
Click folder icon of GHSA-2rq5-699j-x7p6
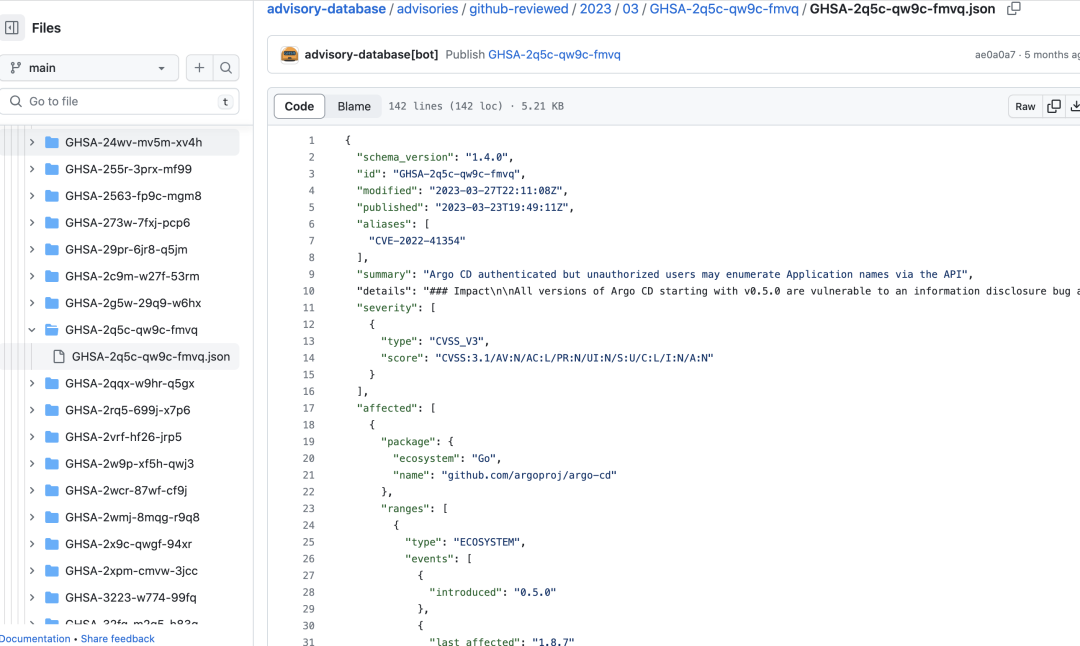52,410
